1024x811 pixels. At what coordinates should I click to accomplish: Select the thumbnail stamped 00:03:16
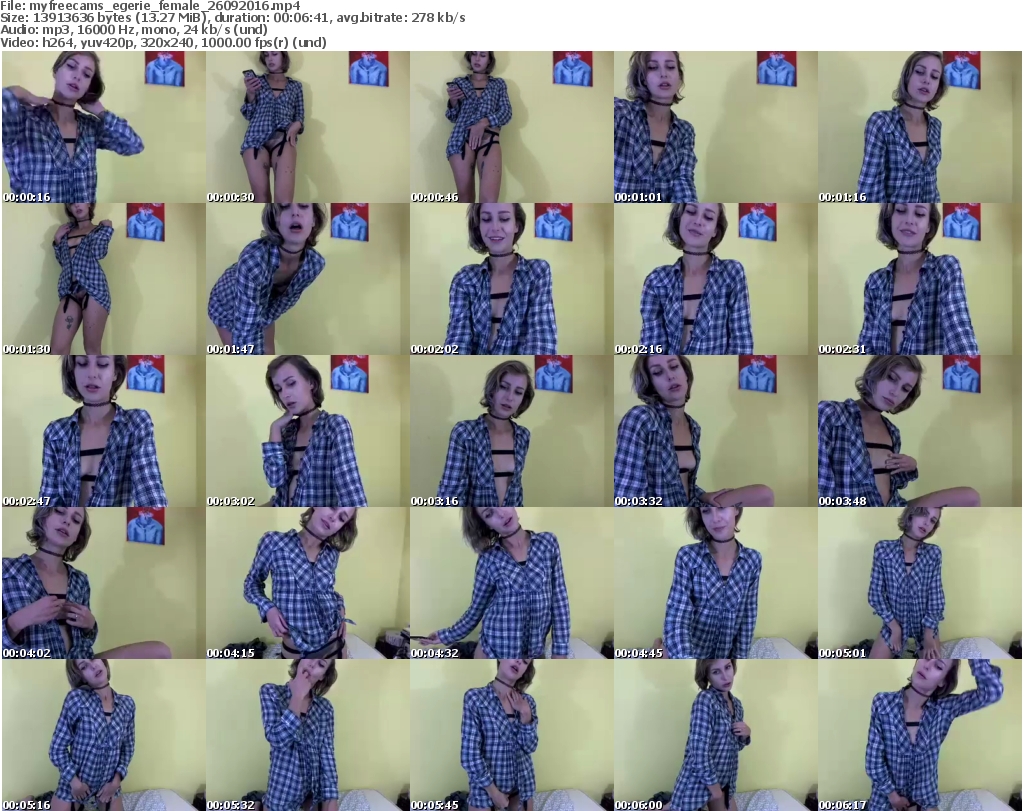511,432
